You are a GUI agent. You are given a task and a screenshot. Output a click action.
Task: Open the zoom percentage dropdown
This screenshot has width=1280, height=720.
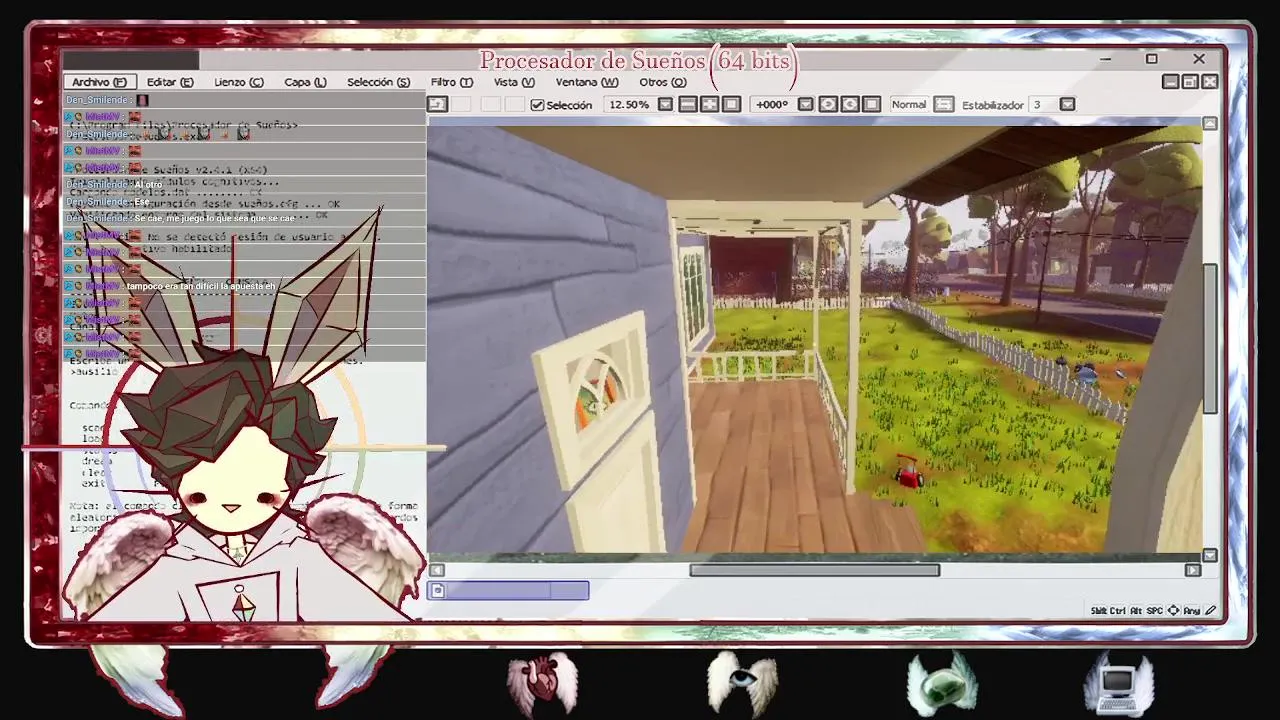665,104
